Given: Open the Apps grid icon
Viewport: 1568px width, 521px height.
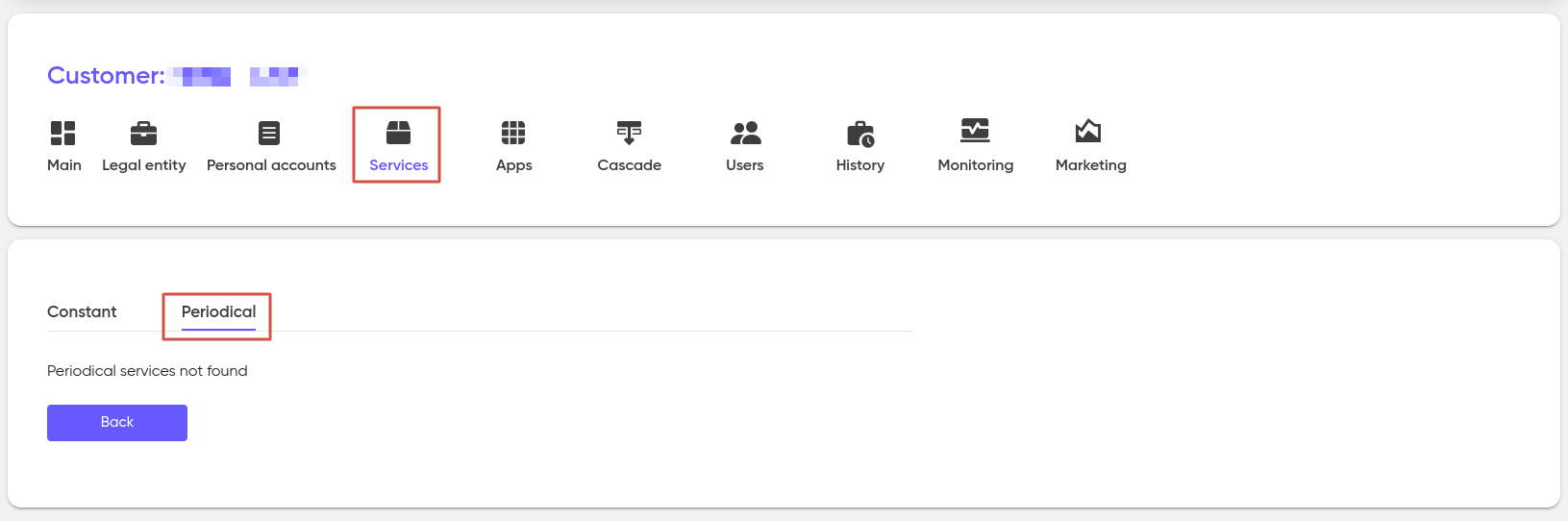Looking at the screenshot, I should pyautogui.click(x=513, y=133).
